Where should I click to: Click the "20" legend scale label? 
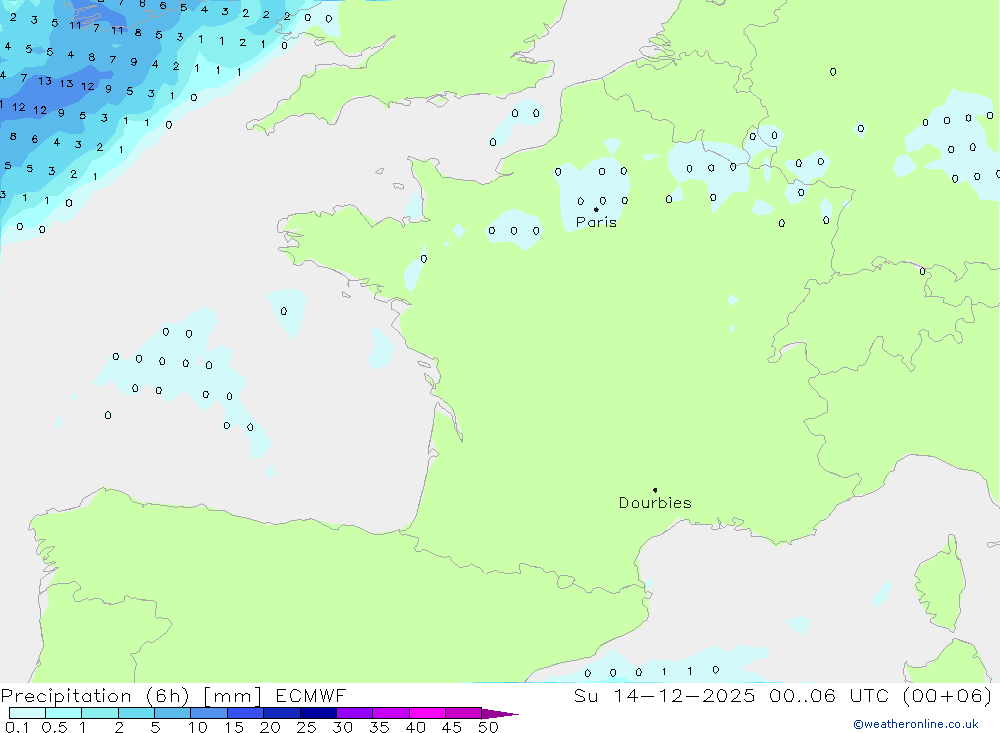[x=270, y=727]
